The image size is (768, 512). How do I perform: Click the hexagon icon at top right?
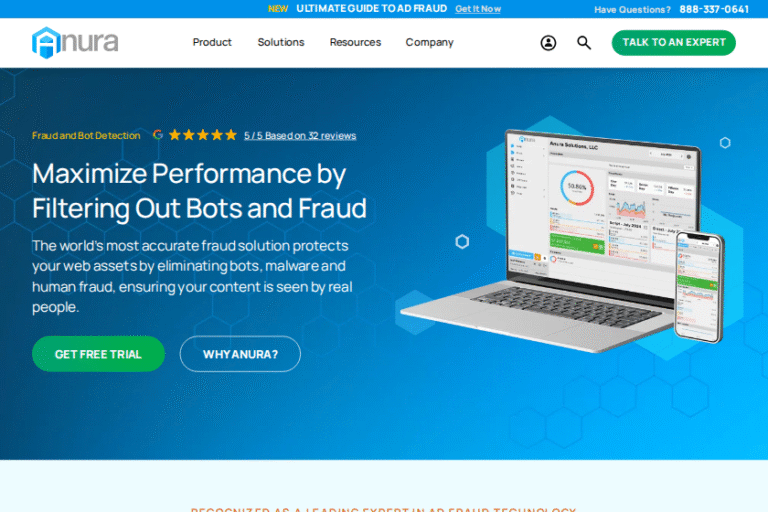[725, 143]
